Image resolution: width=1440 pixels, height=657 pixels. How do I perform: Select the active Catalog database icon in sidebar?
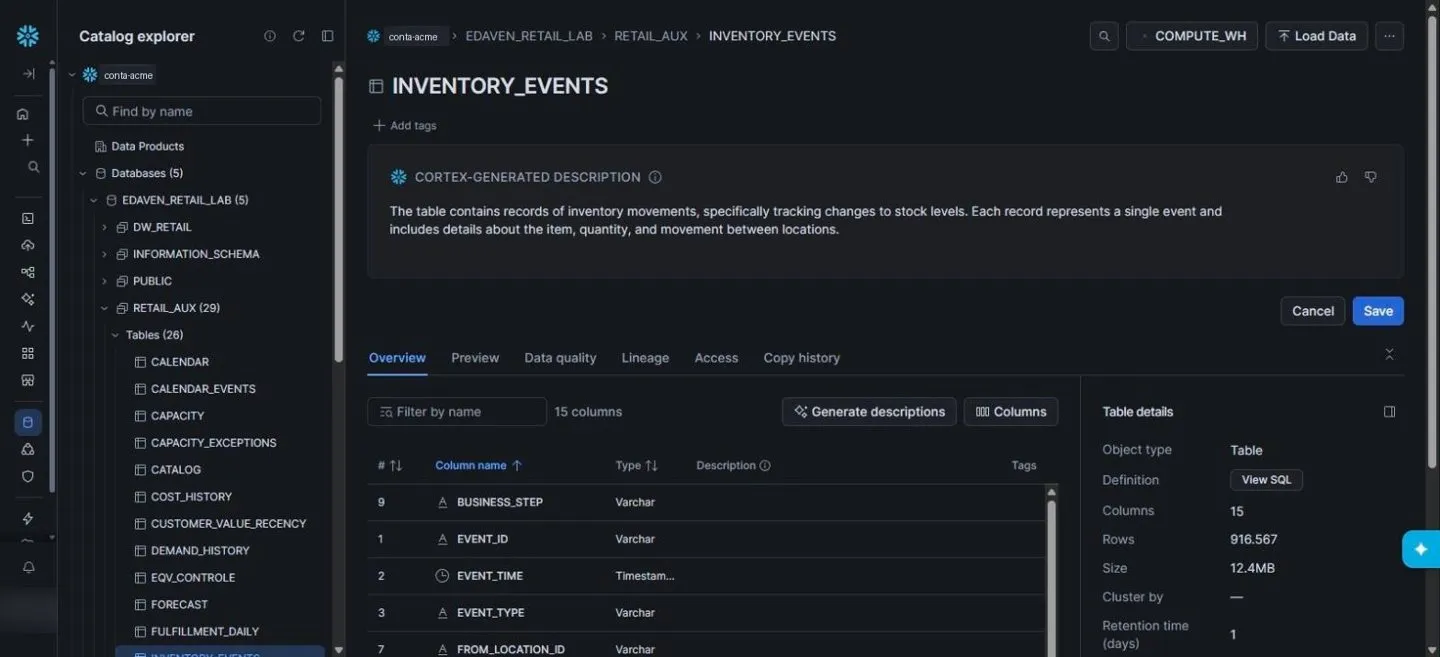[28, 422]
